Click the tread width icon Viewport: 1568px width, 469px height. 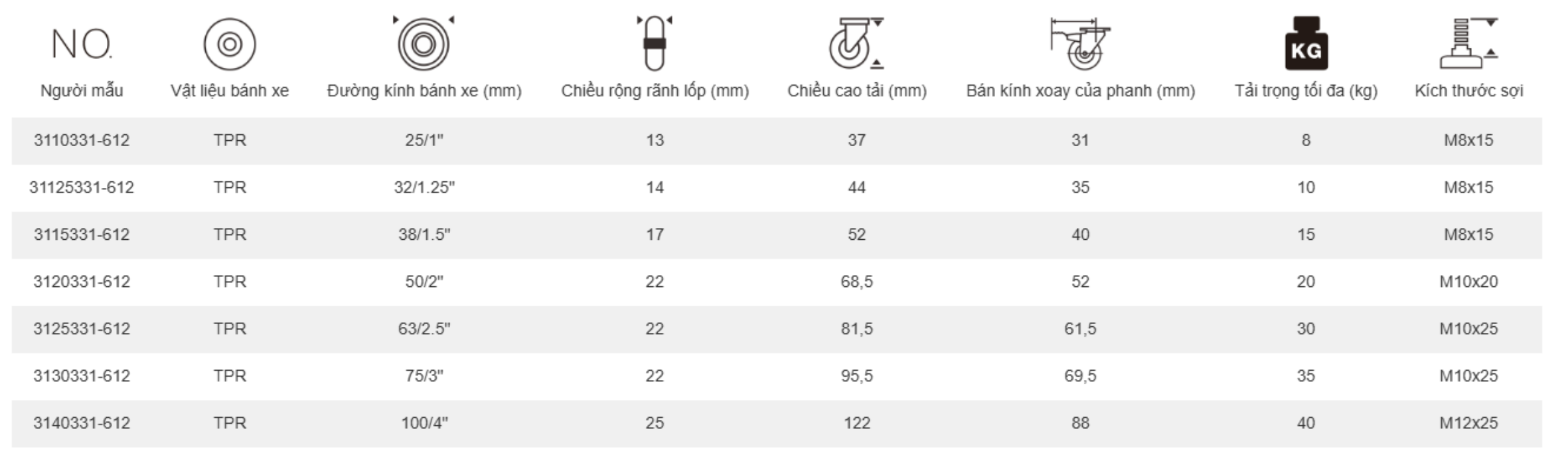[655, 43]
